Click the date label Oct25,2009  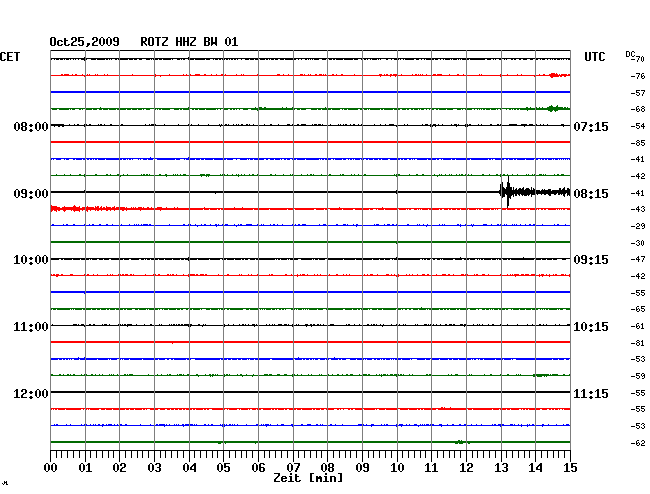point(84,42)
